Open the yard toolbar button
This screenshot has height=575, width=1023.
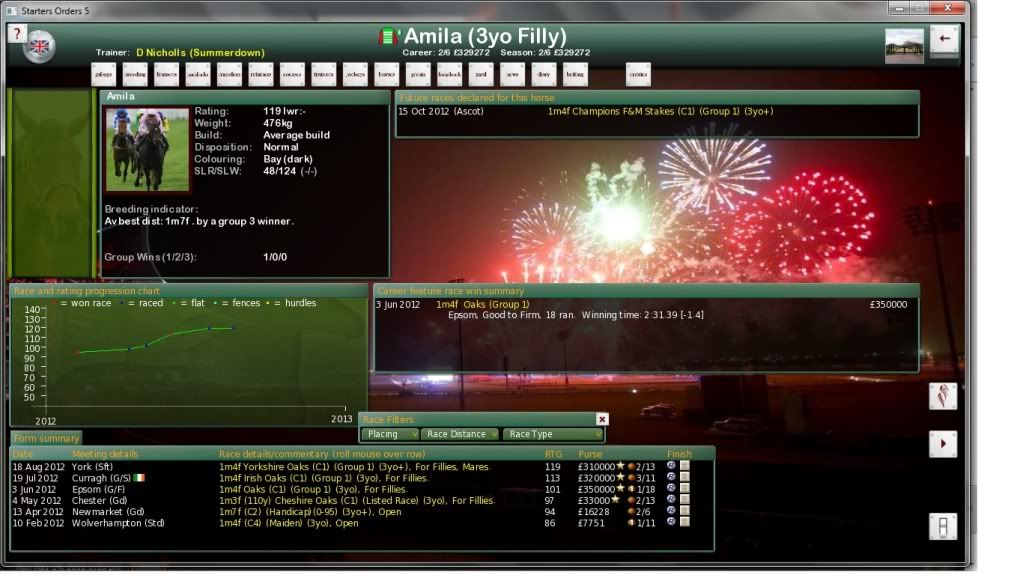481,74
